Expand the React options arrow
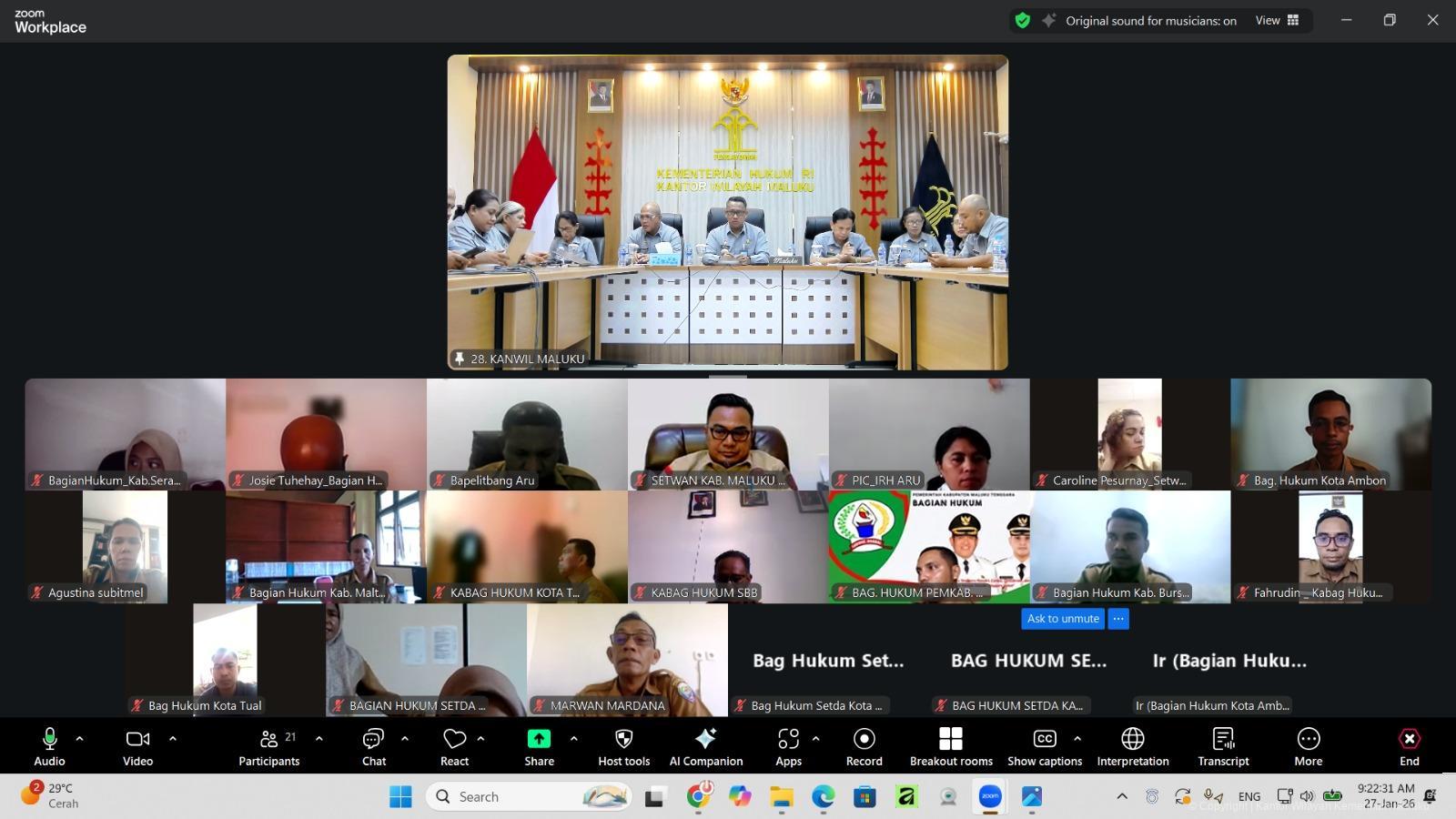Image resolution: width=1456 pixels, height=819 pixels. [480, 739]
